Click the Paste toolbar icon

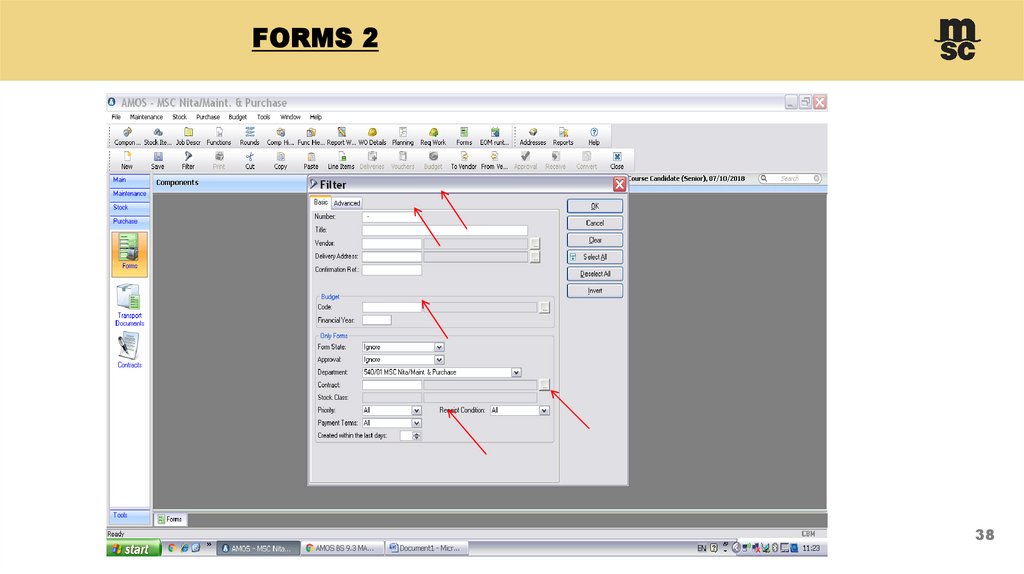coord(311,161)
